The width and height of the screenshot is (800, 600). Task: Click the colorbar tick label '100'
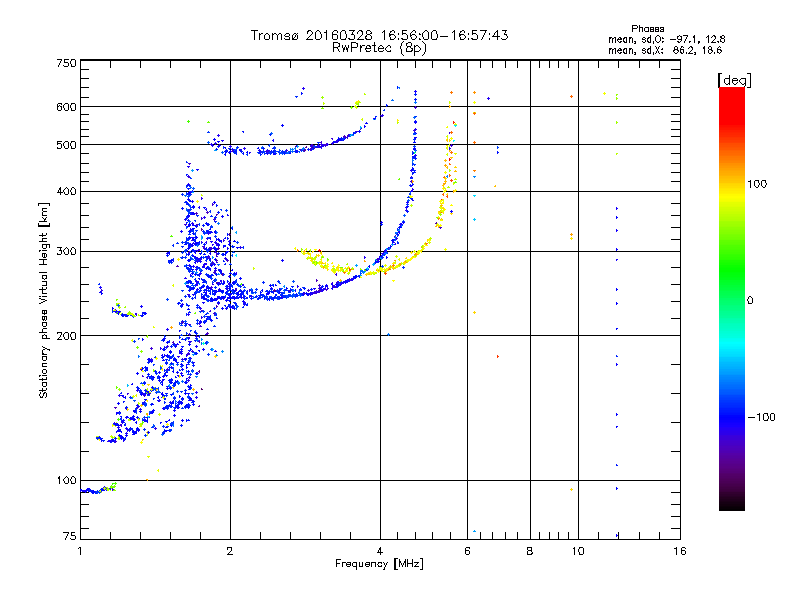pyautogui.click(x=757, y=184)
